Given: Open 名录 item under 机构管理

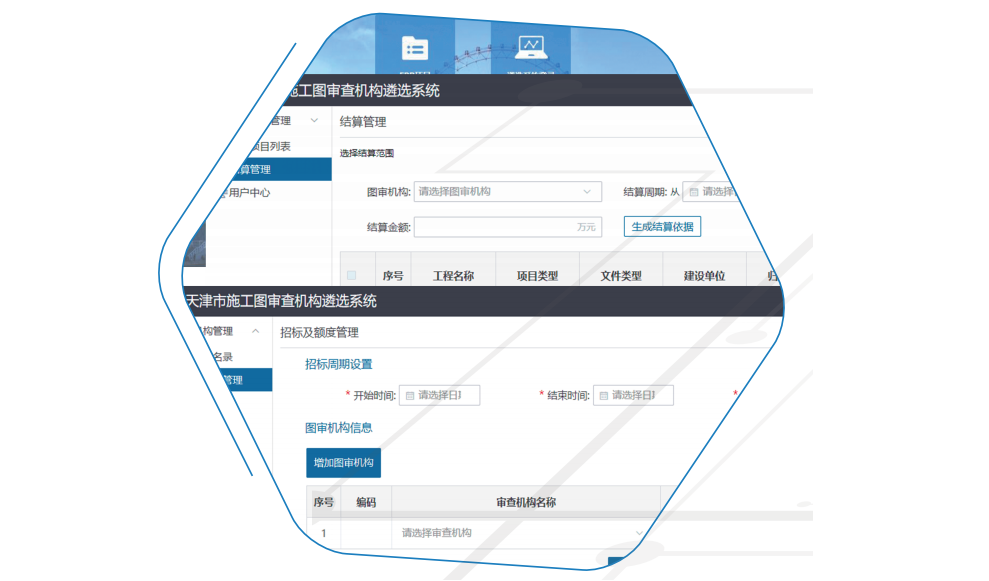Looking at the screenshot, I should tap(221, 356).
